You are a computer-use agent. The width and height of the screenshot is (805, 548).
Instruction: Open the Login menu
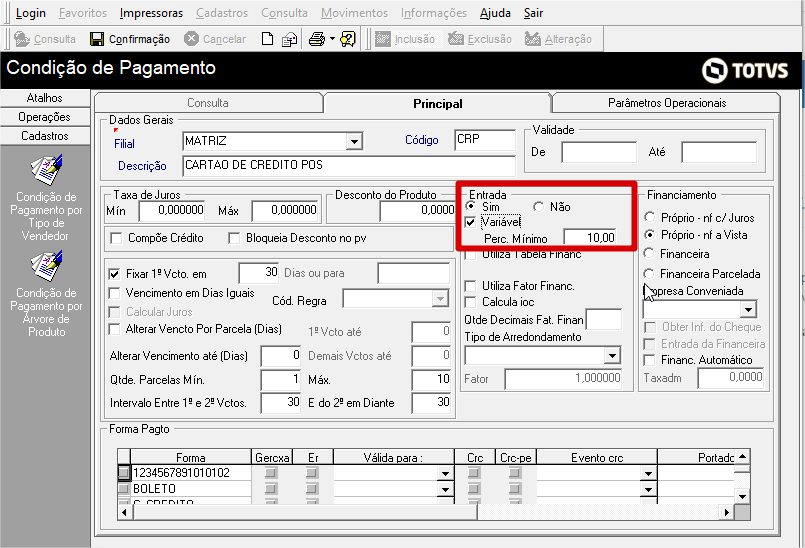click(30, 13)
